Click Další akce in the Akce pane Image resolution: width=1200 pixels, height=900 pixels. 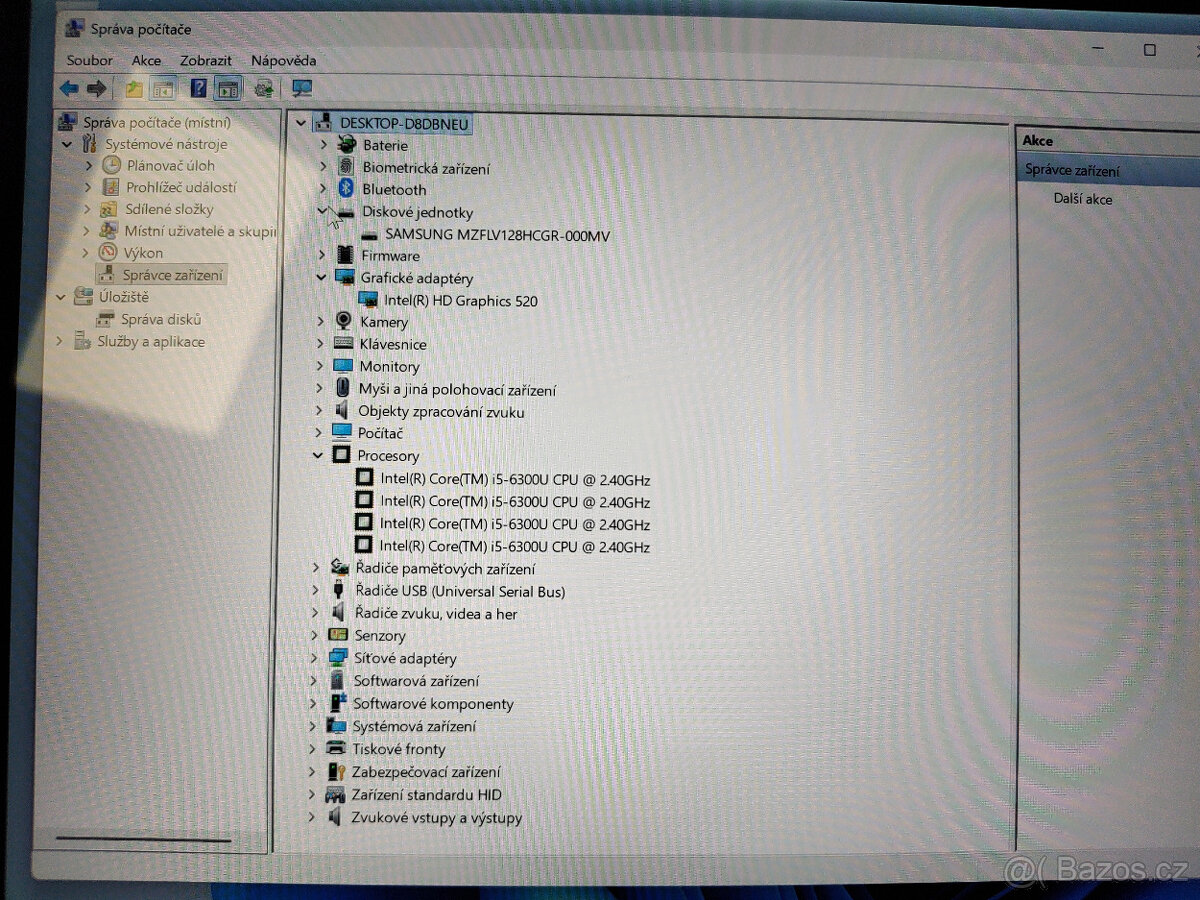pos(1083,199)
